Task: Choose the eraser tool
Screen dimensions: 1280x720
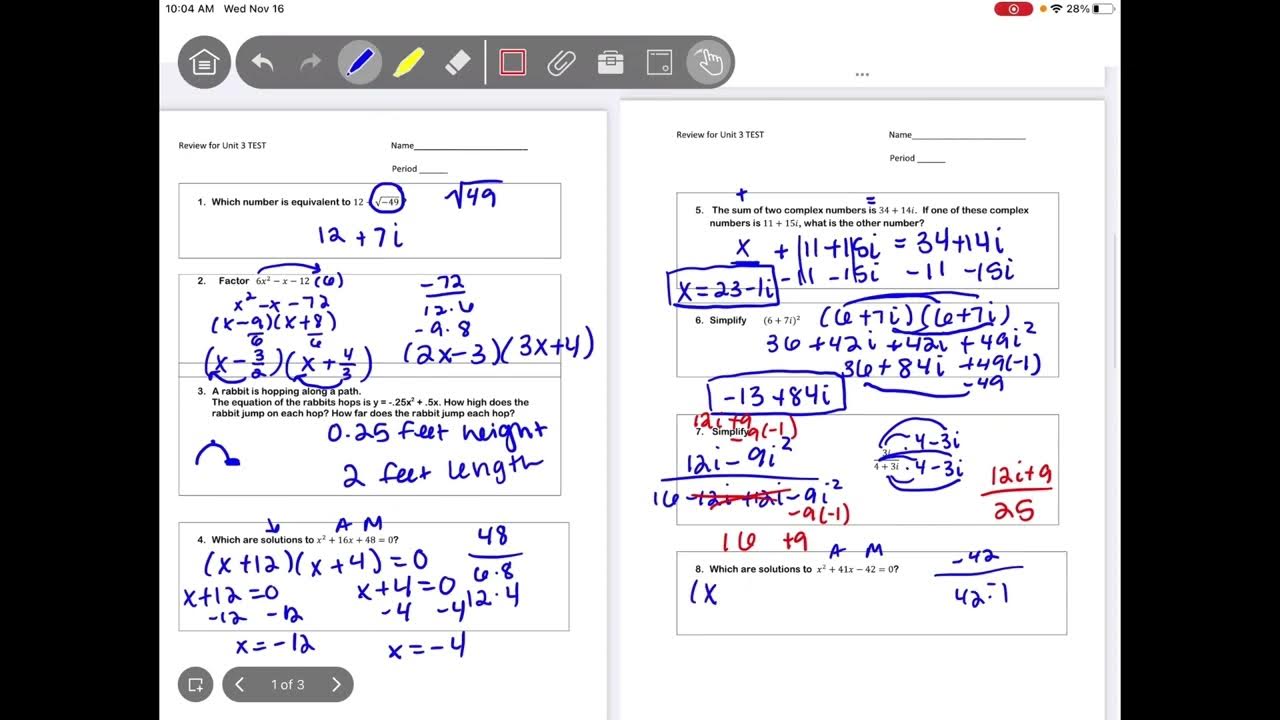Action: (x=456, y=63)
